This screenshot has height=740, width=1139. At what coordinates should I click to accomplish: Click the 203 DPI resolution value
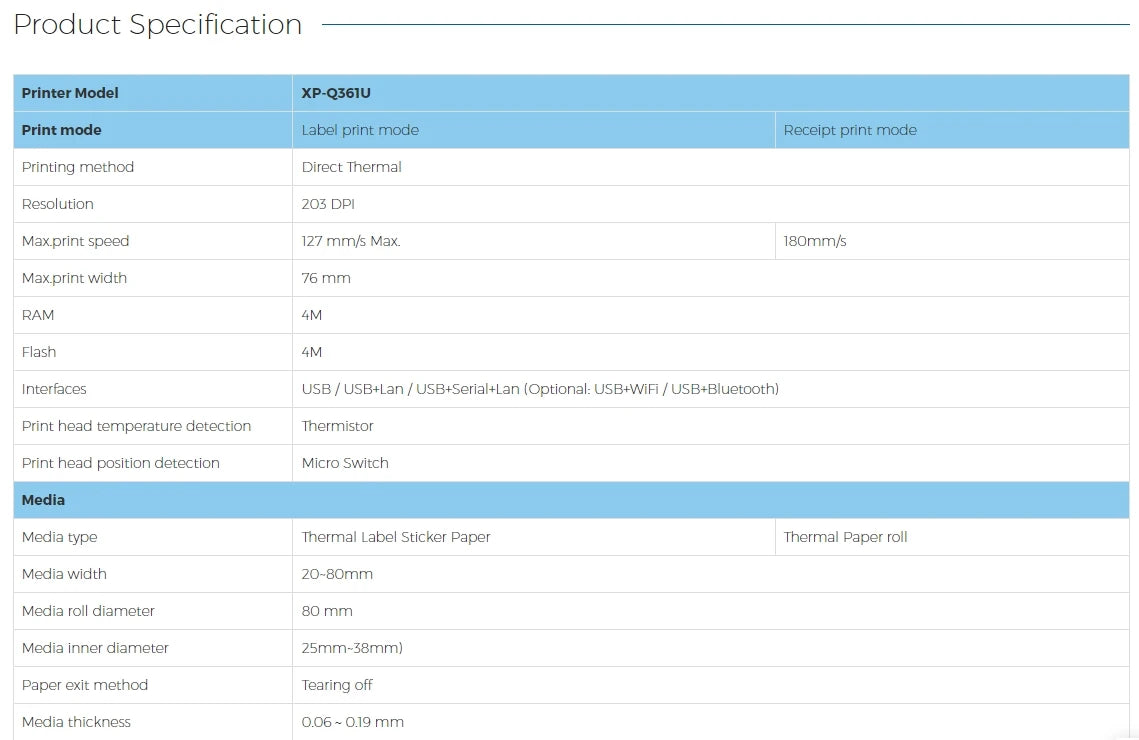tap(328, 204)
